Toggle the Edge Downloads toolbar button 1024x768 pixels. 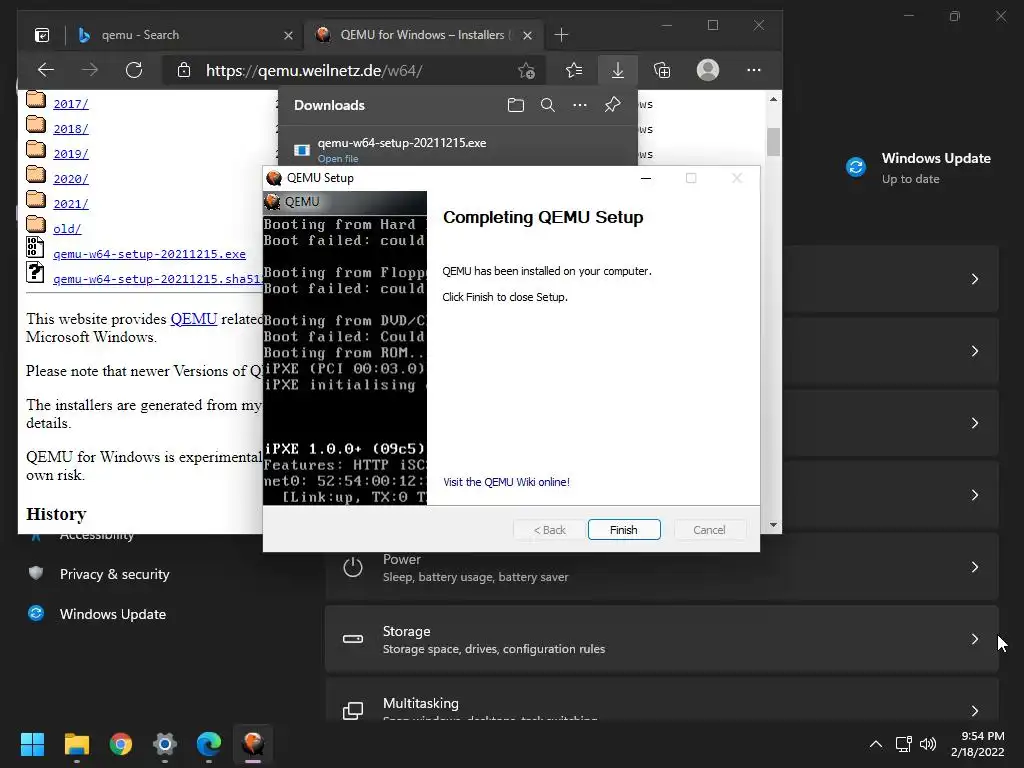(x=617, y=70)
